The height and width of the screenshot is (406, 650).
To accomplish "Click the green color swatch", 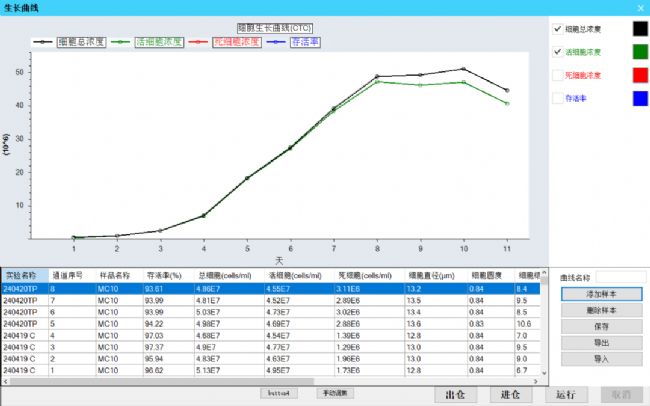I will click(640, 52).
